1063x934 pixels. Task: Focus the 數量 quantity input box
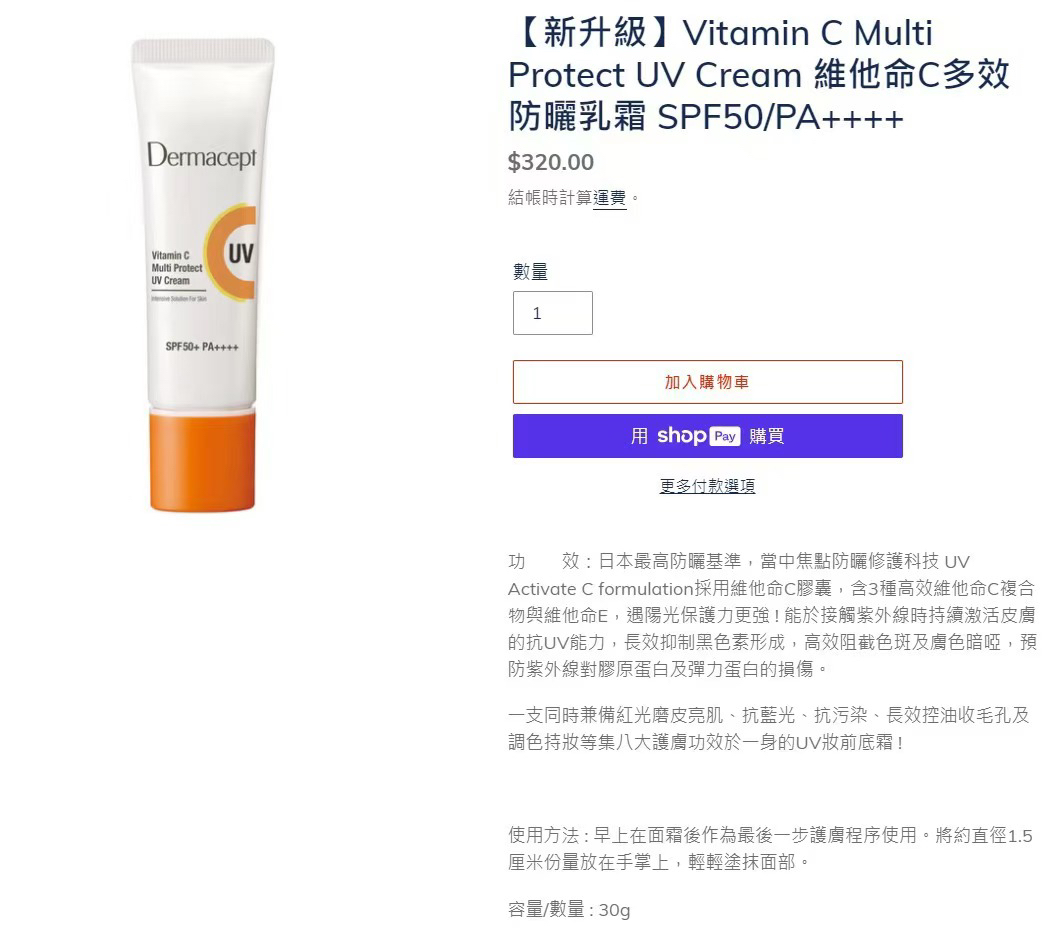(x=553, y=313)
